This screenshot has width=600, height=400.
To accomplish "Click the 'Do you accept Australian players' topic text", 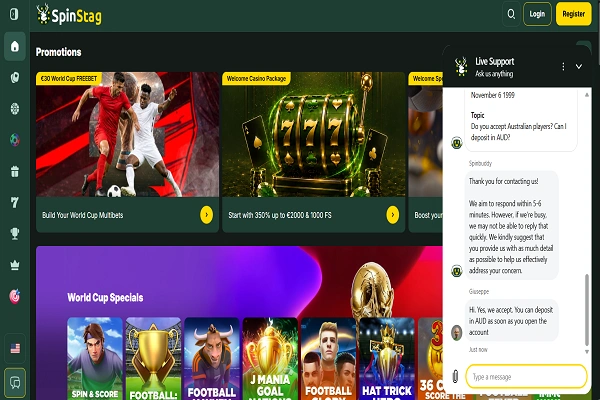I will pyautogui.click(x=518, y=132).
